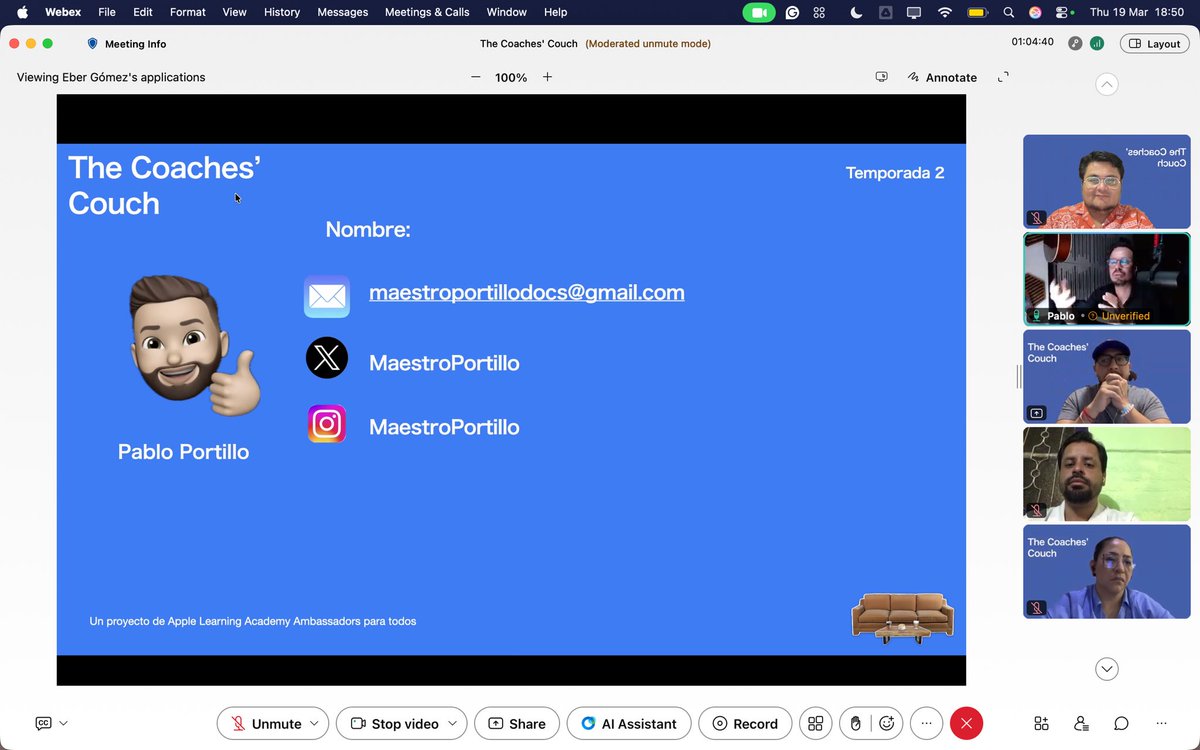Screen dimensions: 1200x750
Task: Start annotating with the Annotate button
Action: [942, 77]
